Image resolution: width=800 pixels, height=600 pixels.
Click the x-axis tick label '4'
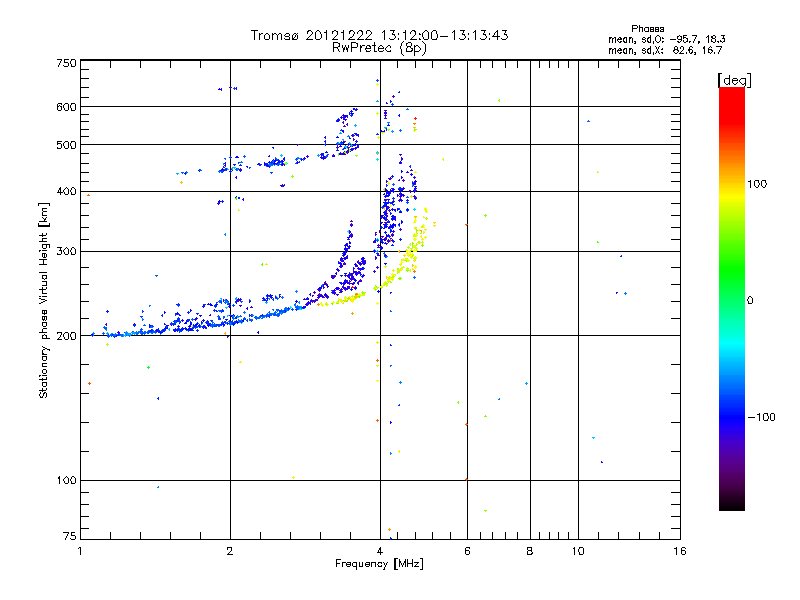380,551
